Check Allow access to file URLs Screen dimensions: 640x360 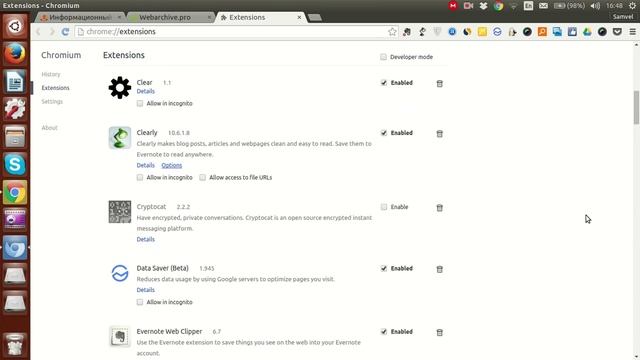click(x=202, y=177)
